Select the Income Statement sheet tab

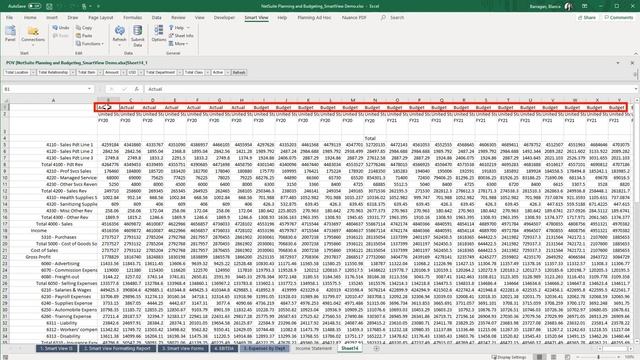313,348
